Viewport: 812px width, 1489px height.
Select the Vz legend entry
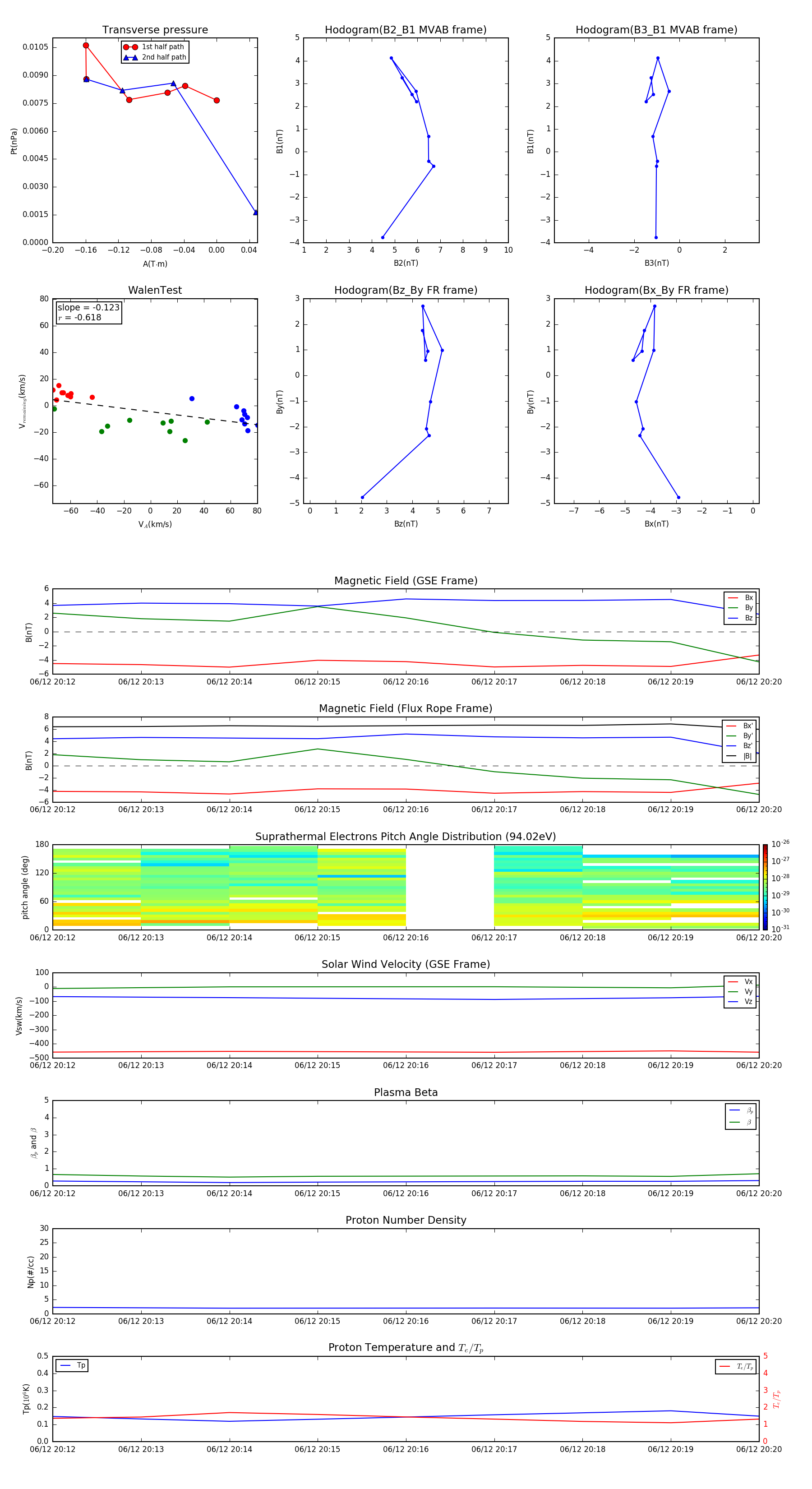740,1002
